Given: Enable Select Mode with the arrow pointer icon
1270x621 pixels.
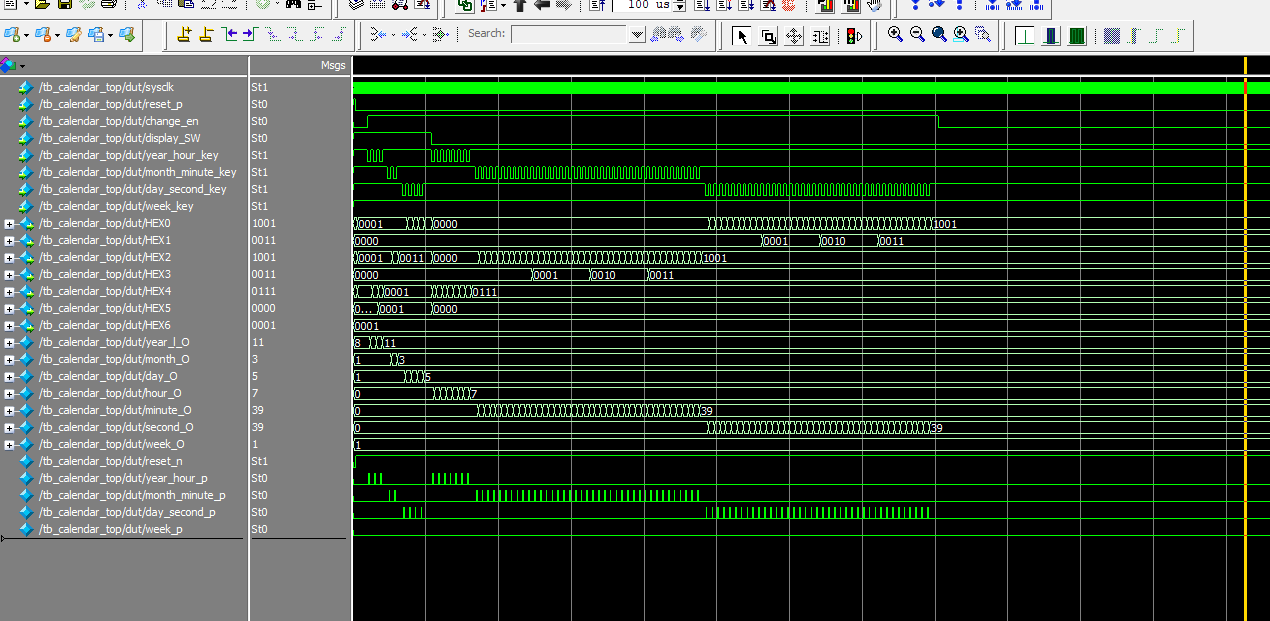Looking at the screenshot, I should (742, 37).
